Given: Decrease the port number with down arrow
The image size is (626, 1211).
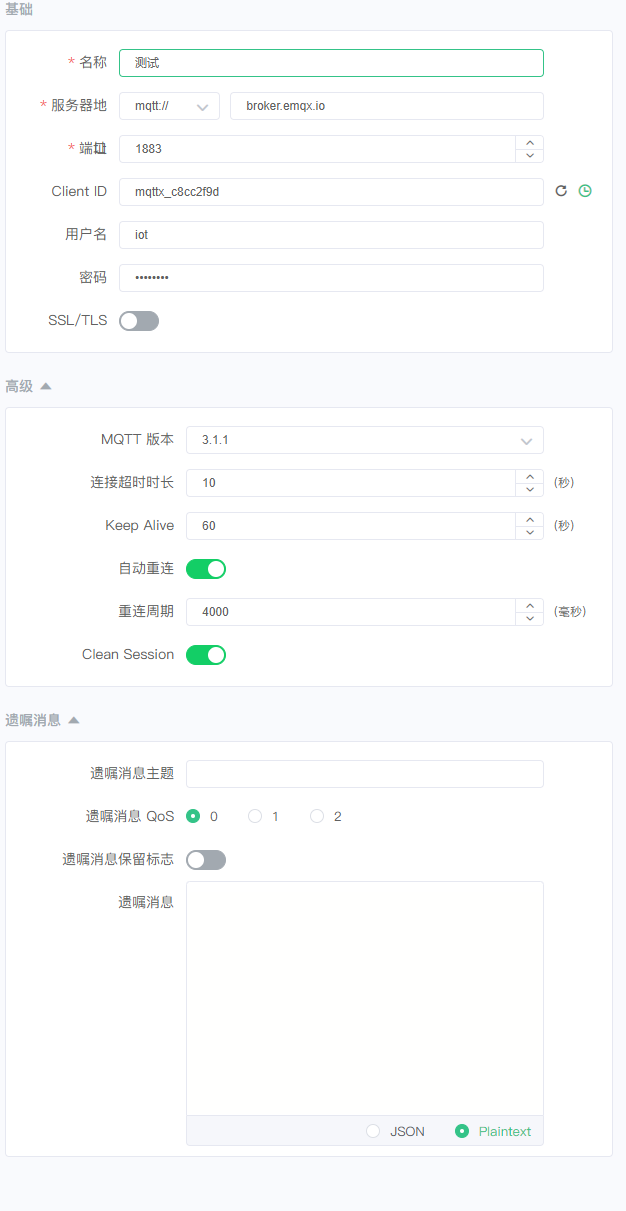Looking at the screenshot, I should [530, 155].
